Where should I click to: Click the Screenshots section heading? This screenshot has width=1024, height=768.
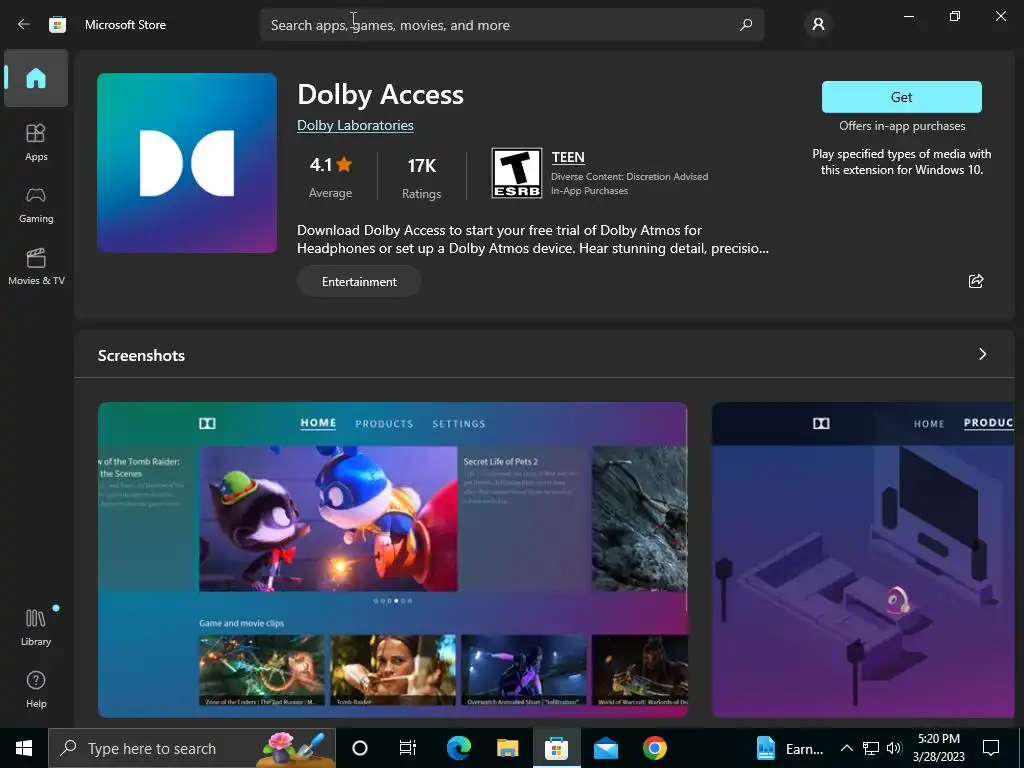[x=141, y=355]
